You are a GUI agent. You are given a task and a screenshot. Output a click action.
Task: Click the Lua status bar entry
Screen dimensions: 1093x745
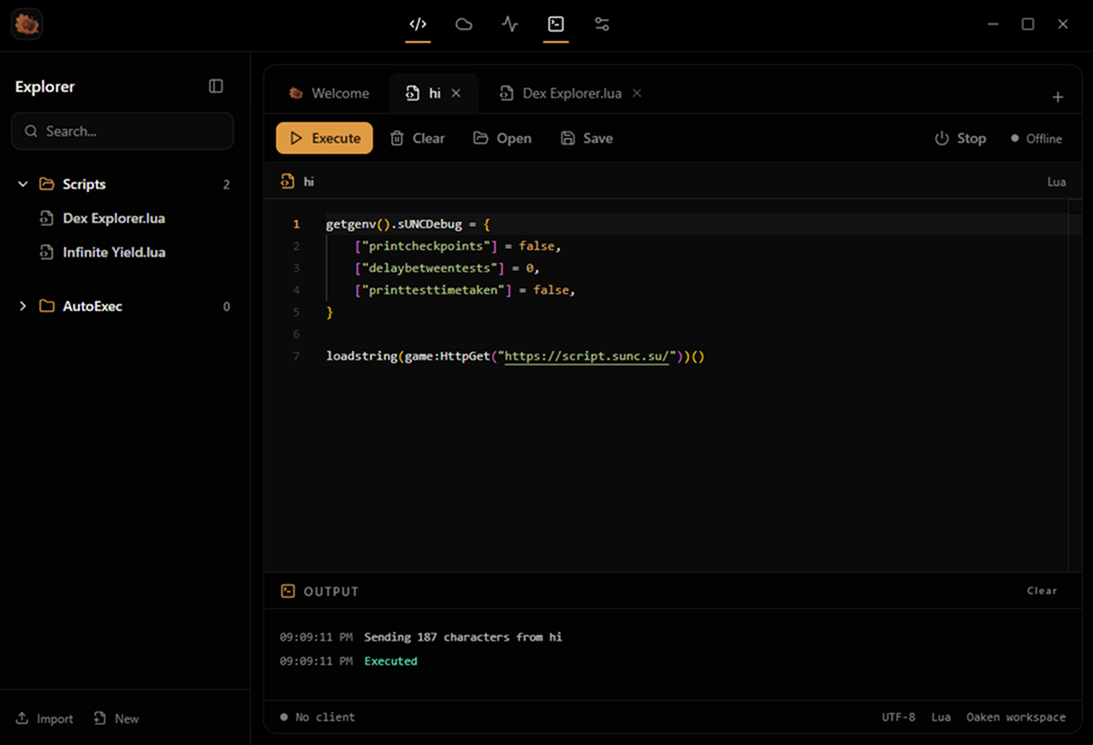[x=940, y=717]
